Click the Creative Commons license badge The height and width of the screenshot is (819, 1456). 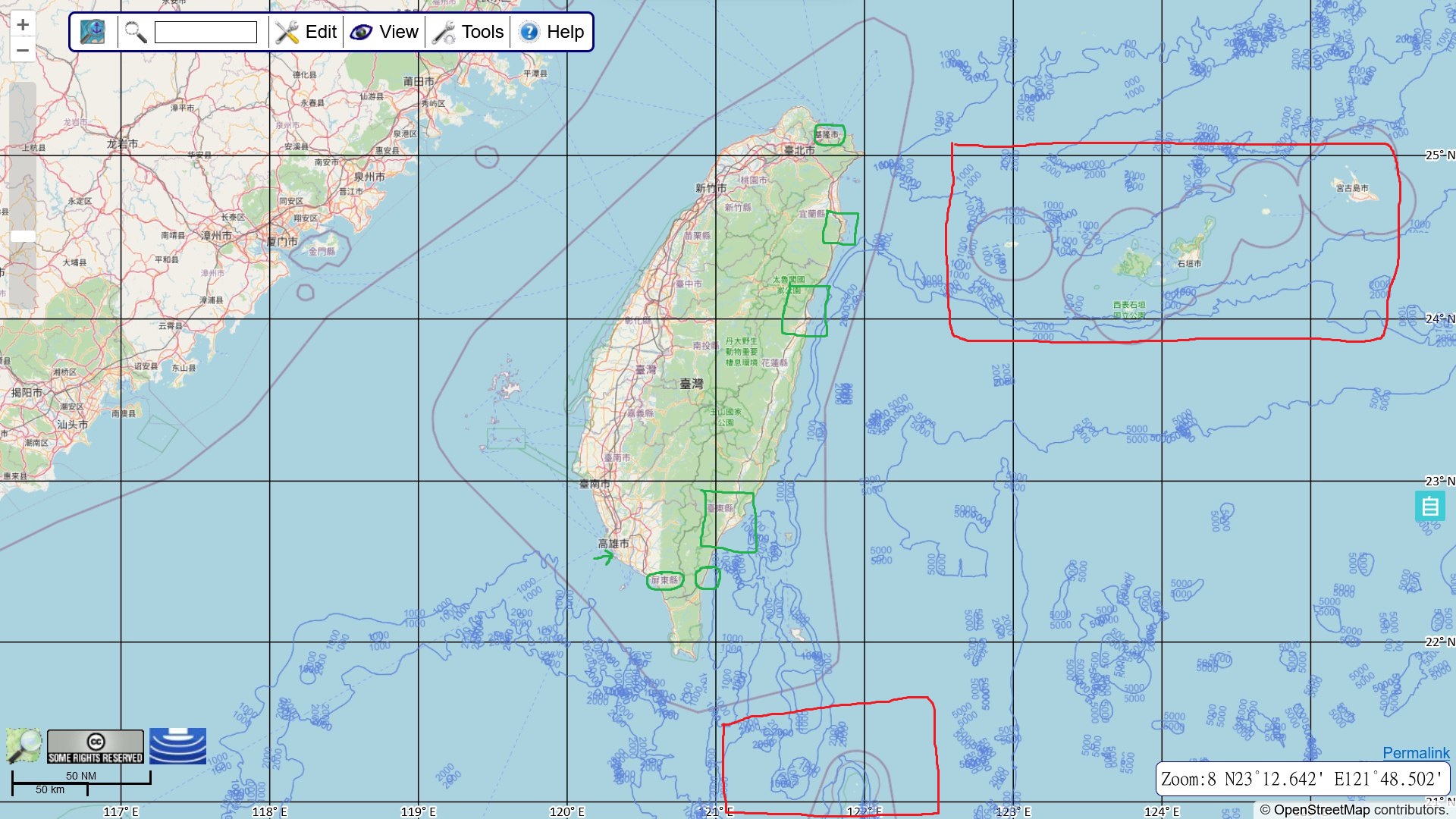click(x=96, y=746)
